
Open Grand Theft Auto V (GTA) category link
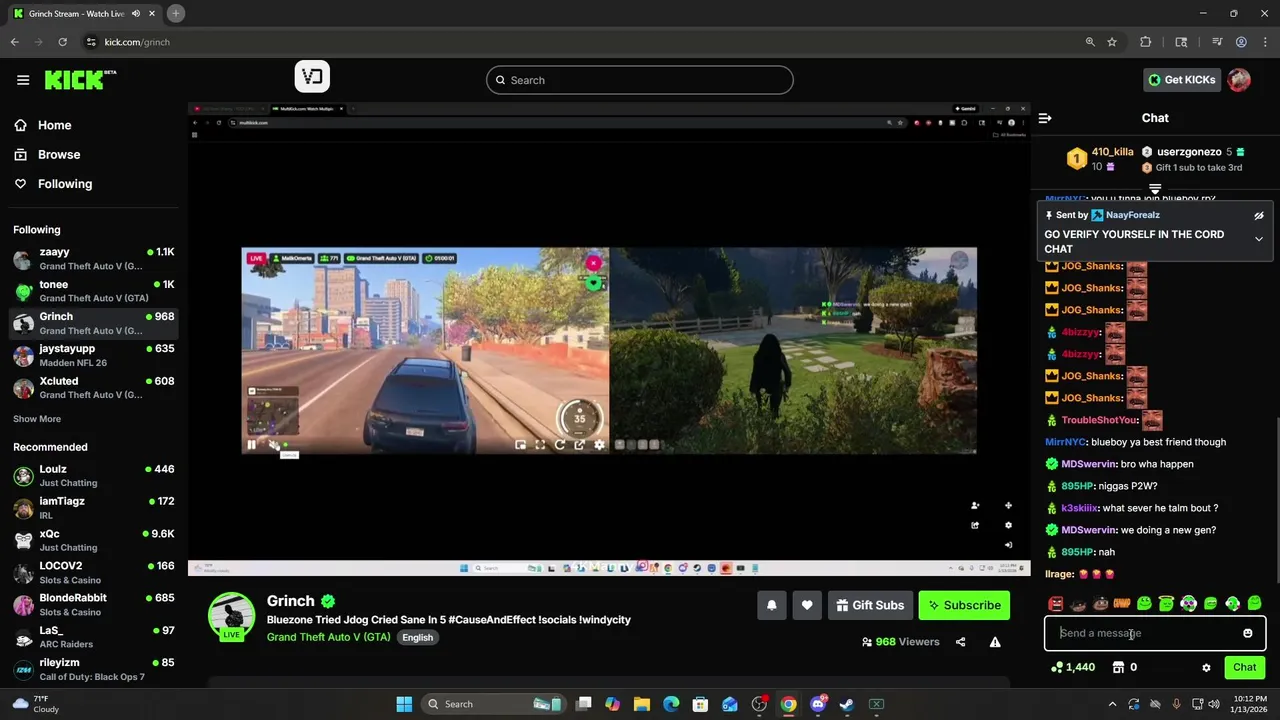point(329,637)
